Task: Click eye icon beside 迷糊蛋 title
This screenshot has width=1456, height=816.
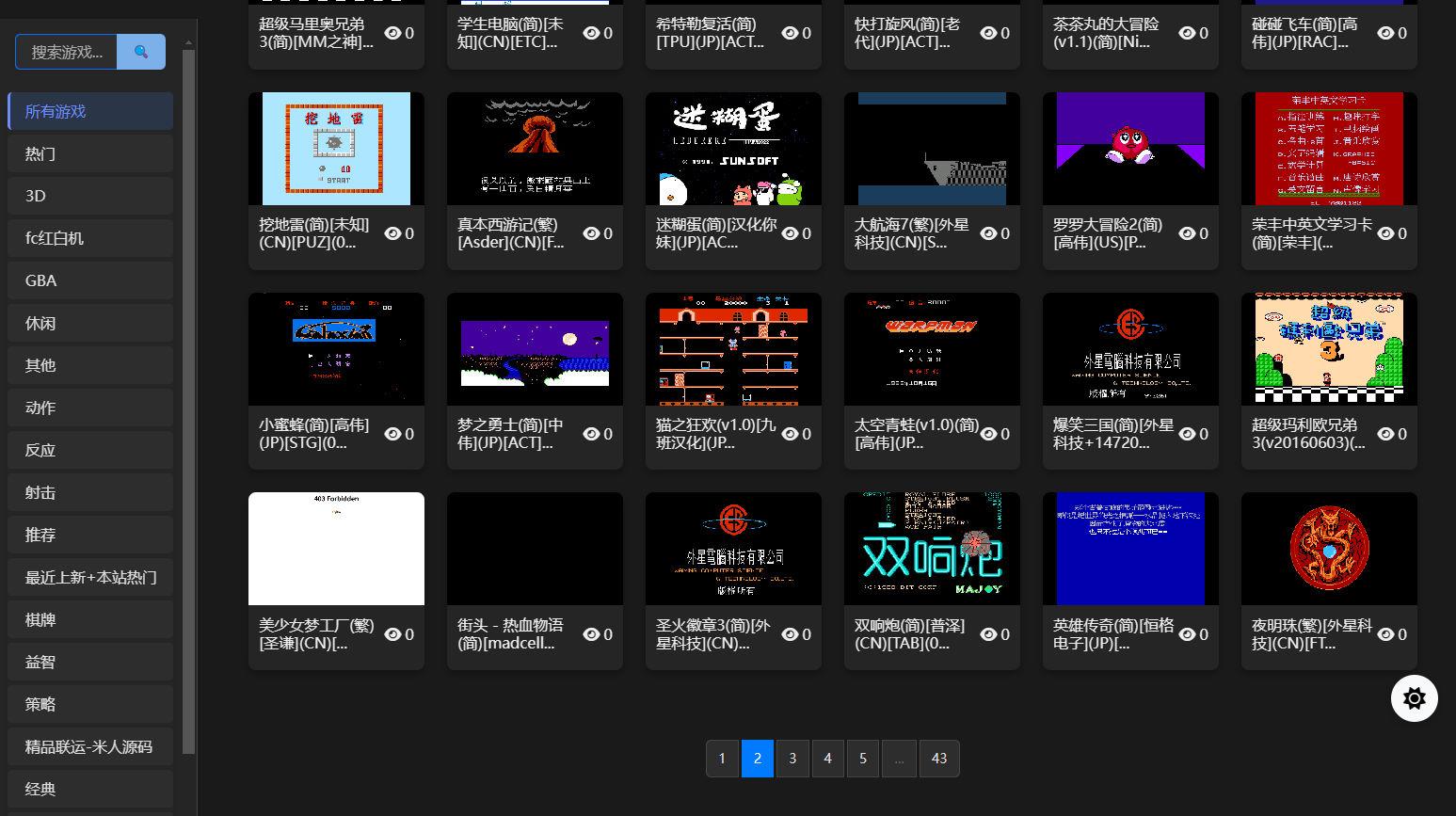Action: [790, 233]
